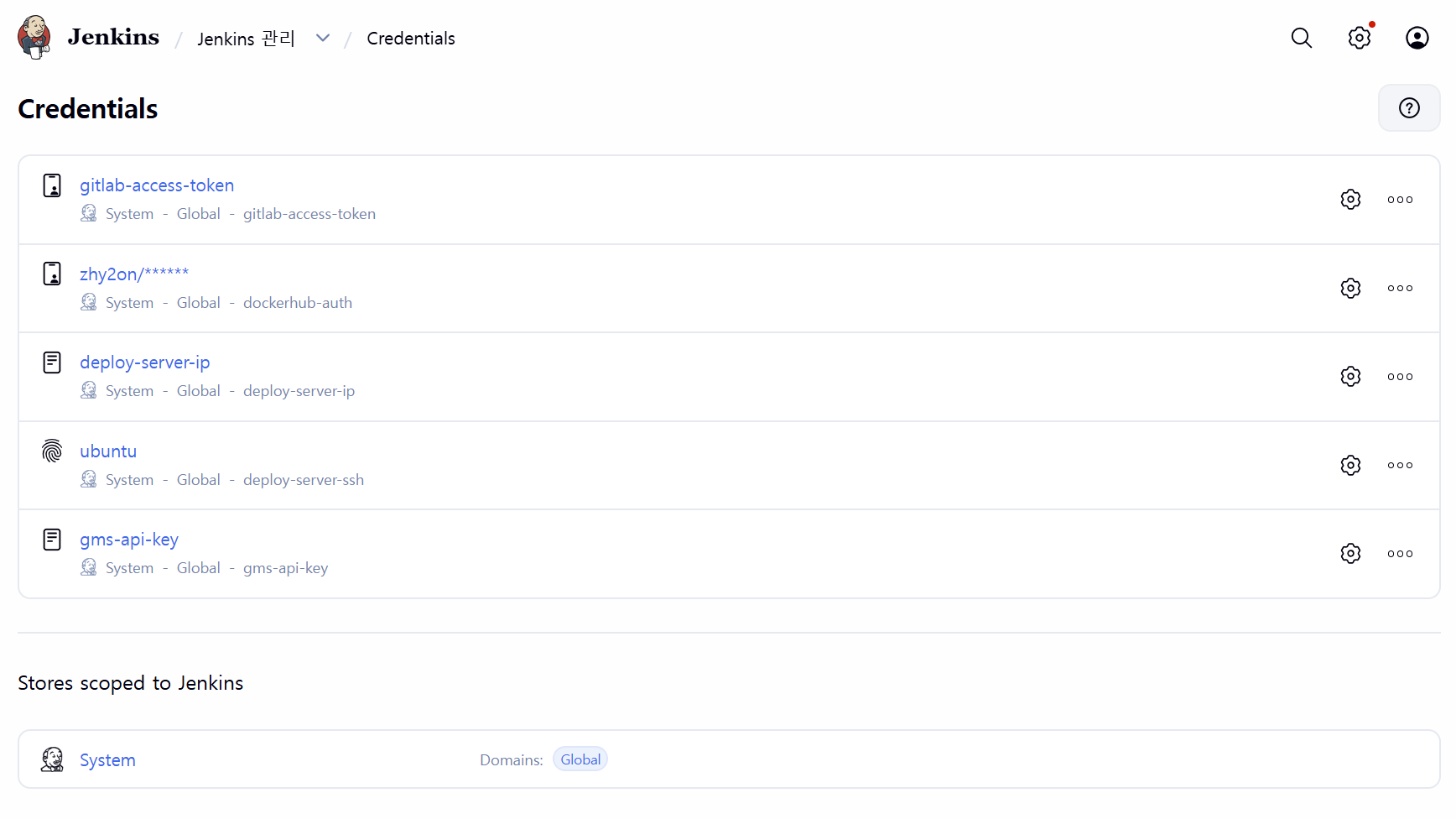Open the user account icon
This screenshot has width=1456, height=819.
click(1417, 38)
